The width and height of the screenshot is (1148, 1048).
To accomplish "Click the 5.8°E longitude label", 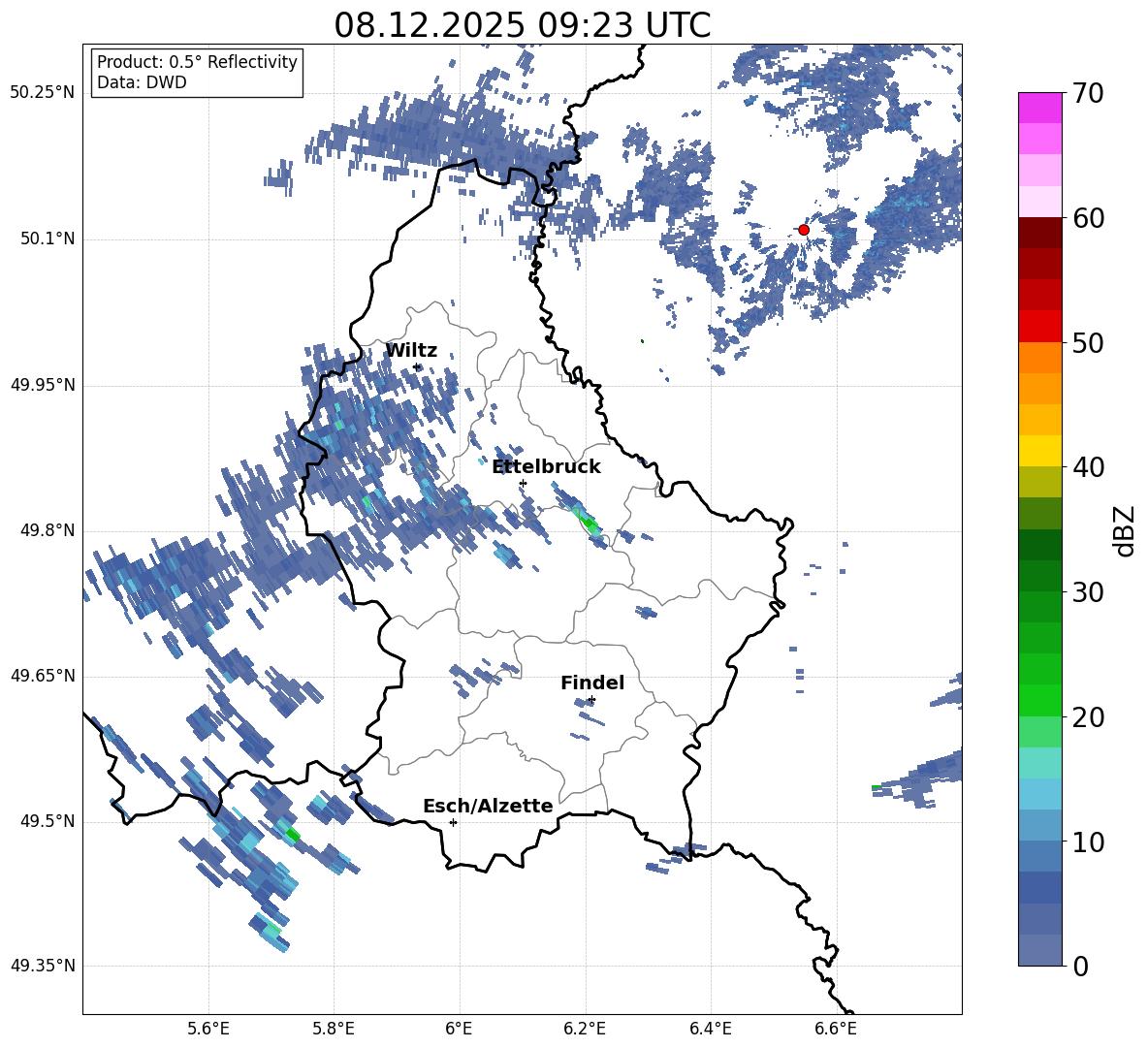I will [x=334, y=1029].
